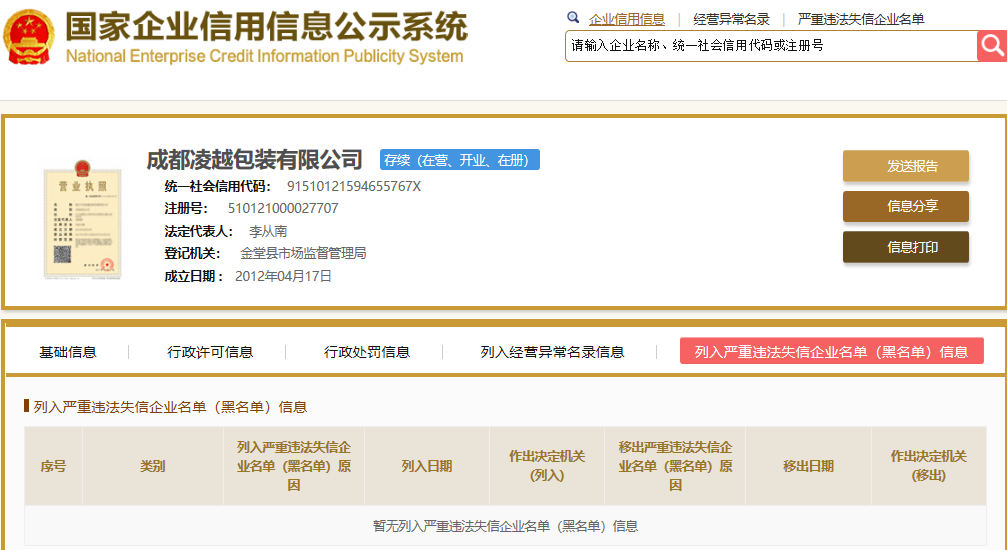The height and width of the screenshot is (550, 1007).
Task: Select 企业信用信息 search category
Action: point(627,19)
